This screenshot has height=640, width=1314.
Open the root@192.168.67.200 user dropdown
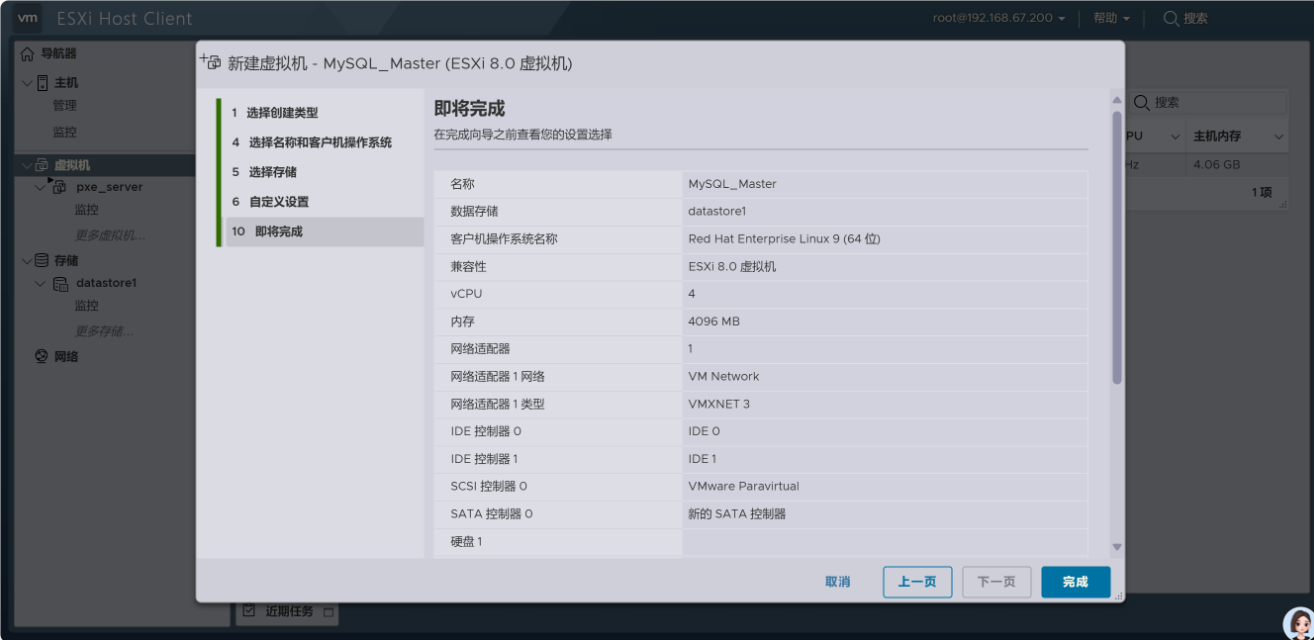pos(999,18)
